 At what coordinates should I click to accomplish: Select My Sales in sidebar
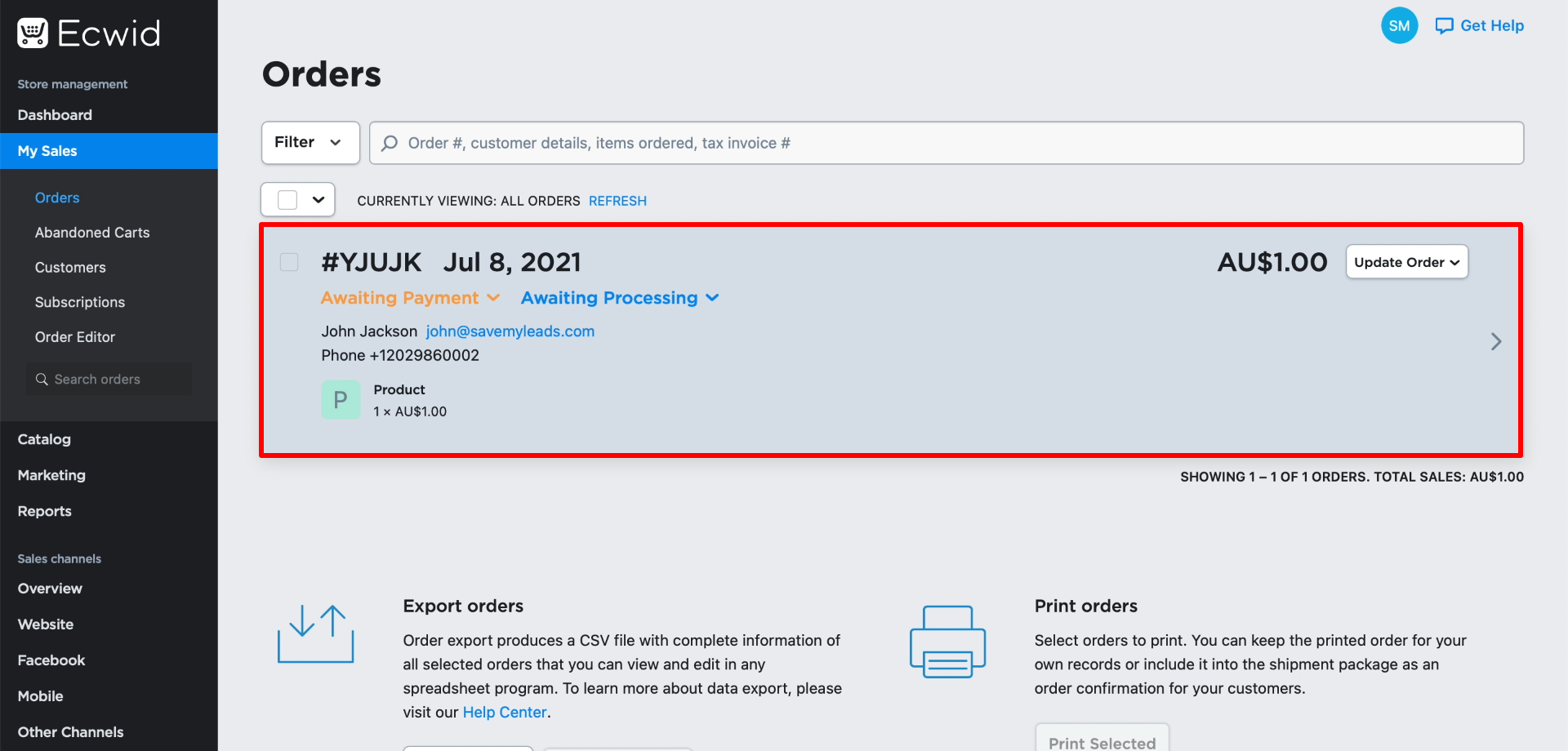coord(109,151)
